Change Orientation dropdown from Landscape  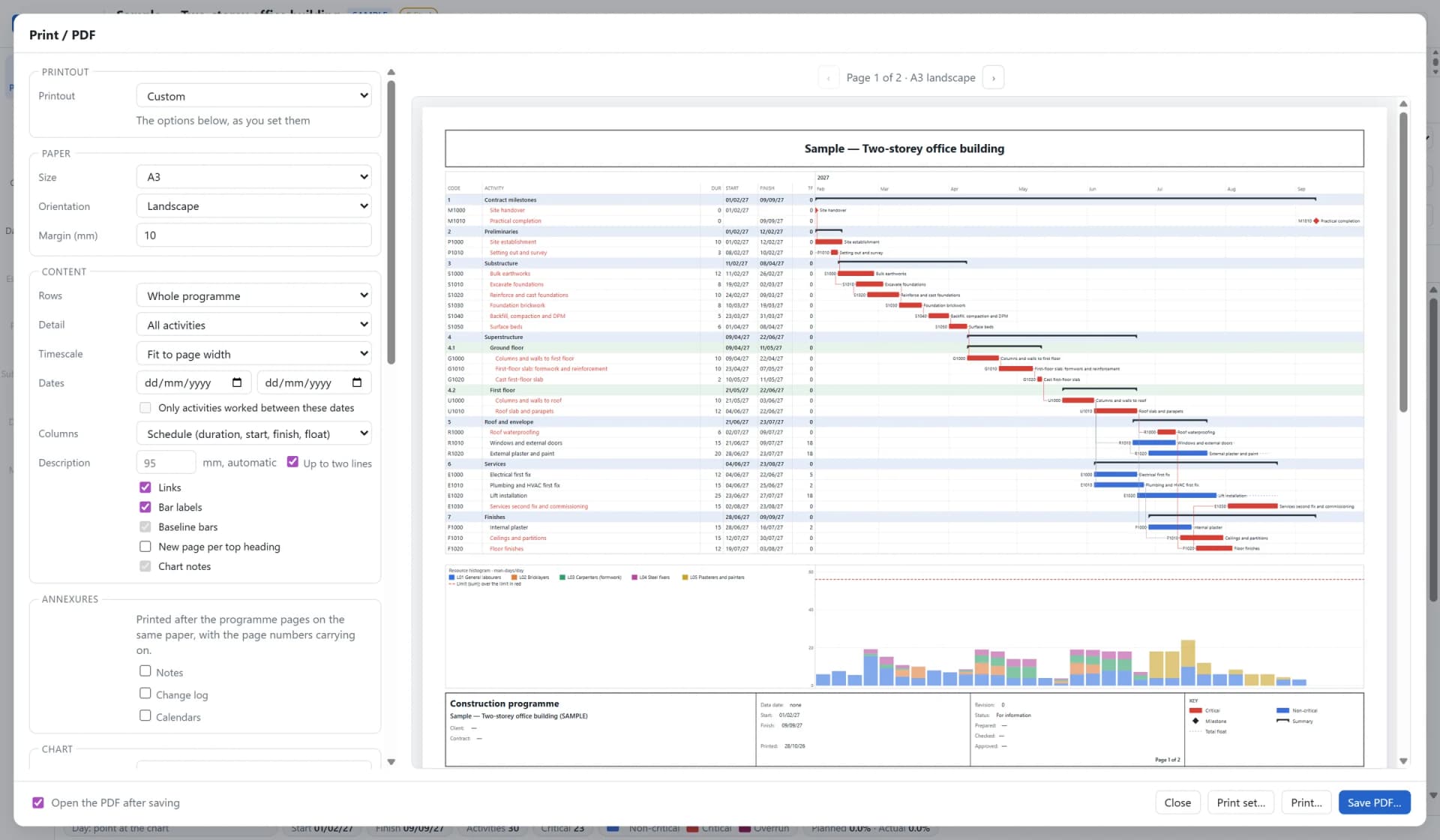(x=253, y=206)
